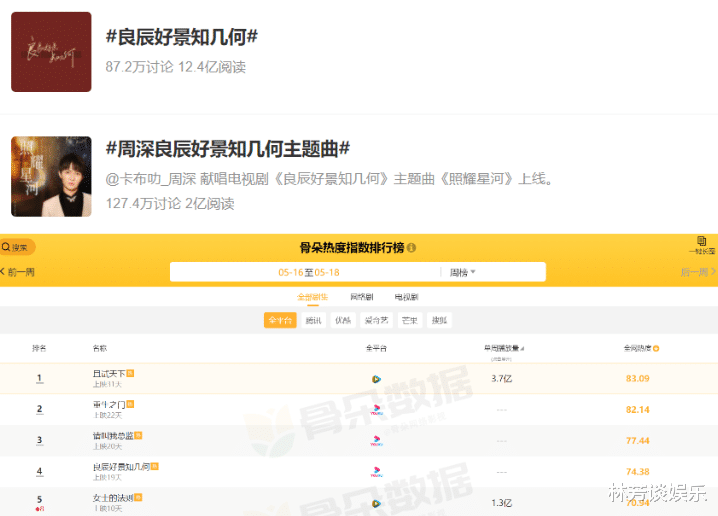Click the 3.7亿 play count
Screen dimensions: 718x516
click(x=501, y=379)
